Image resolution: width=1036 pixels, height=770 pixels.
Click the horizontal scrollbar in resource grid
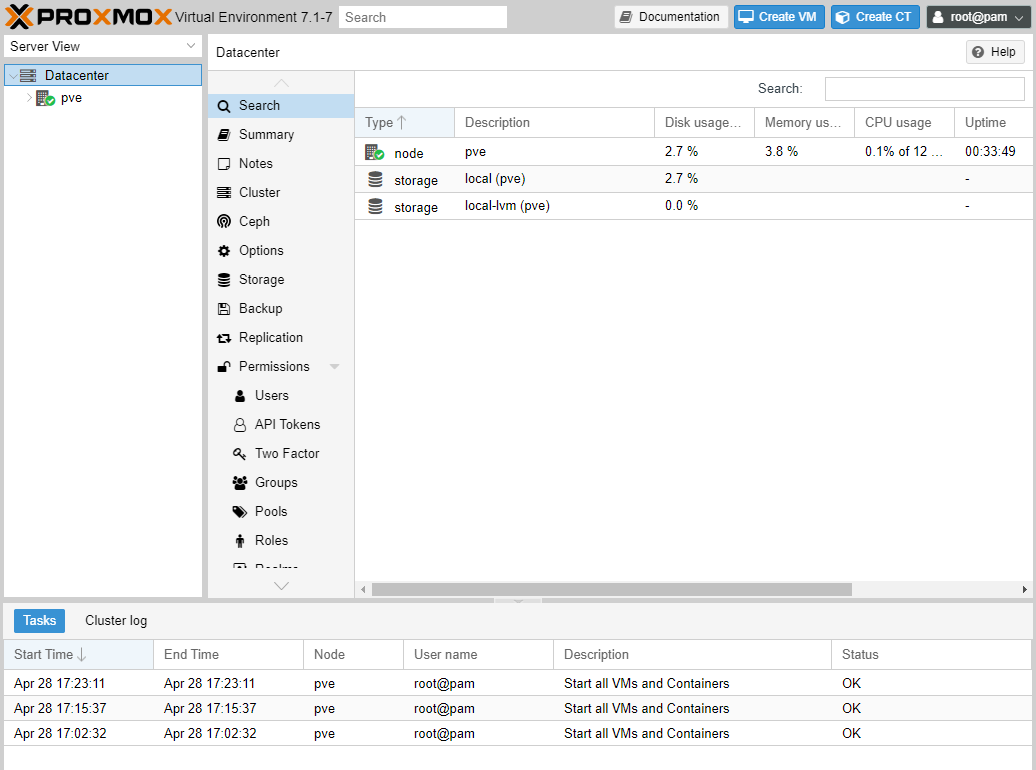(611, 590)
